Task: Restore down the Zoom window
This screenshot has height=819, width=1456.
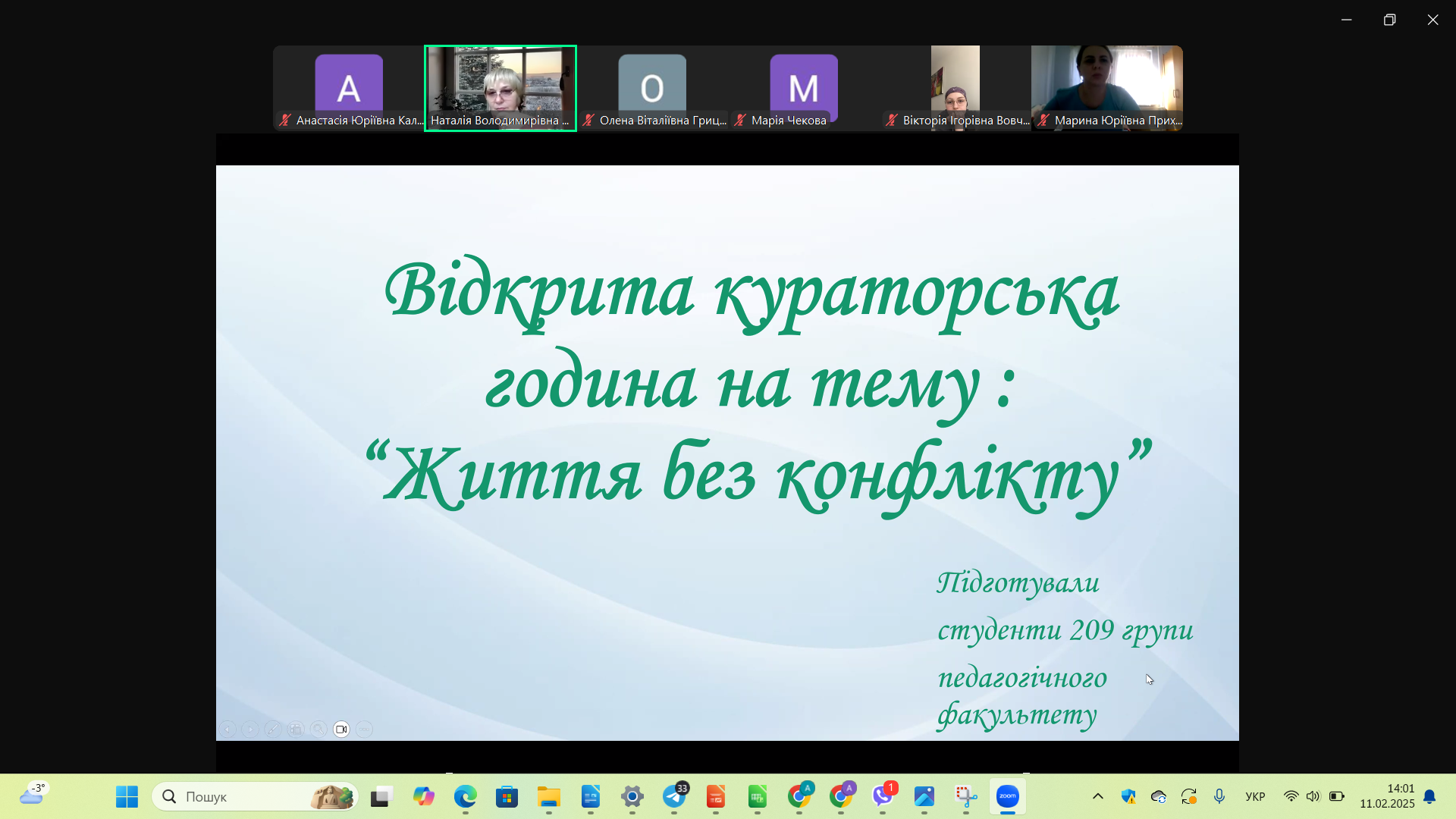Action: coord(1389,20)
